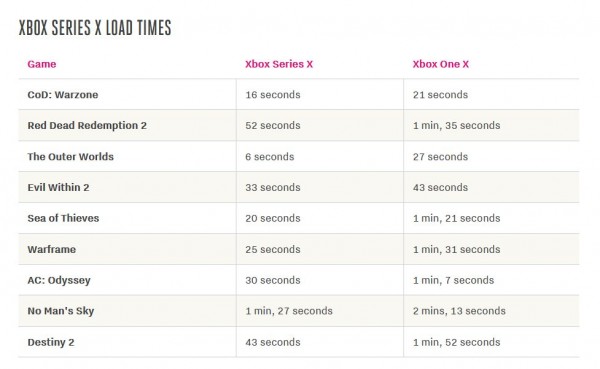Click Destiny 2 game name
The height and width of the screenshot is (369, 600).
pyautogui.click(x=51, y=342)
